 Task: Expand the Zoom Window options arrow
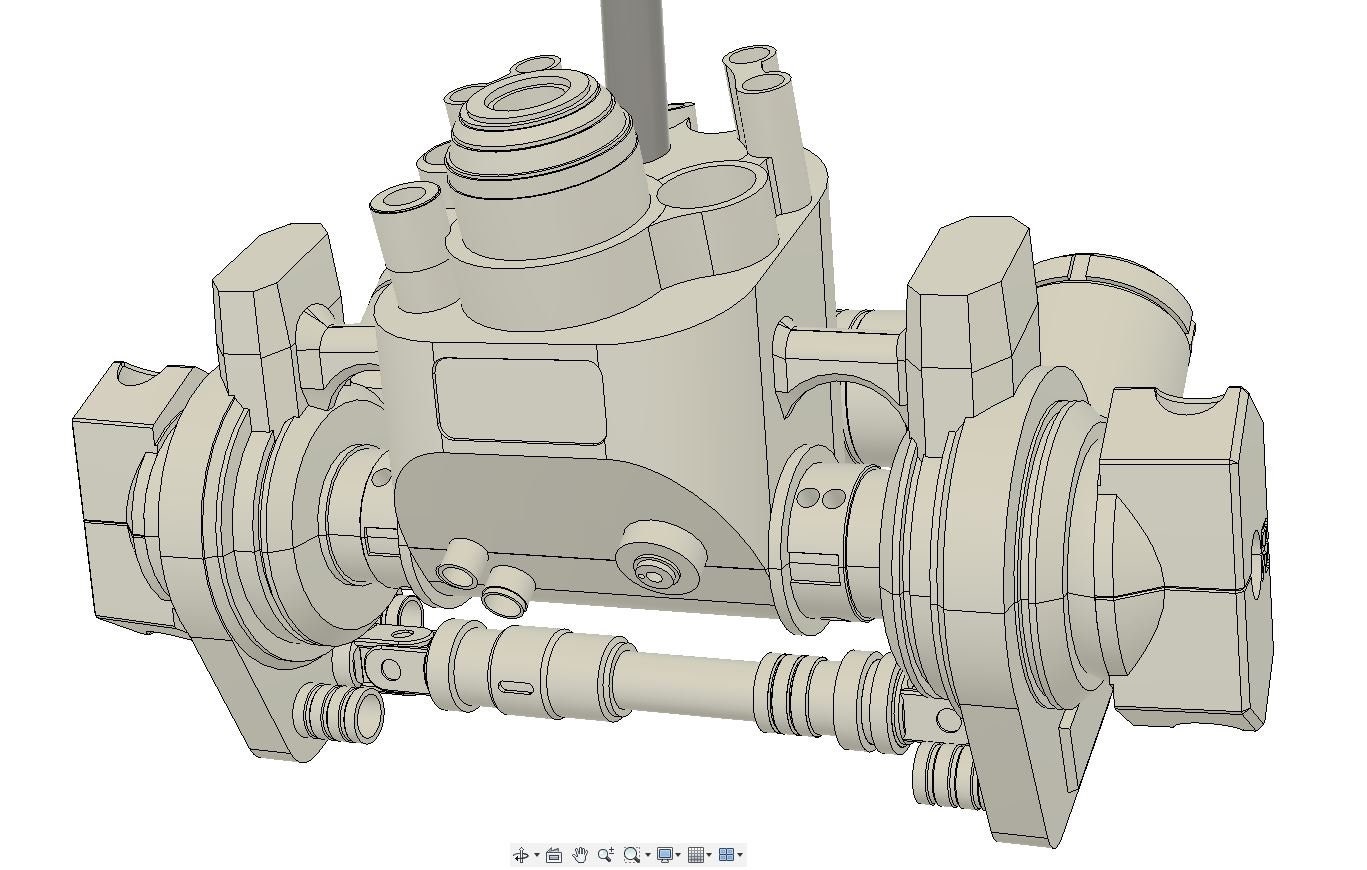647,855
